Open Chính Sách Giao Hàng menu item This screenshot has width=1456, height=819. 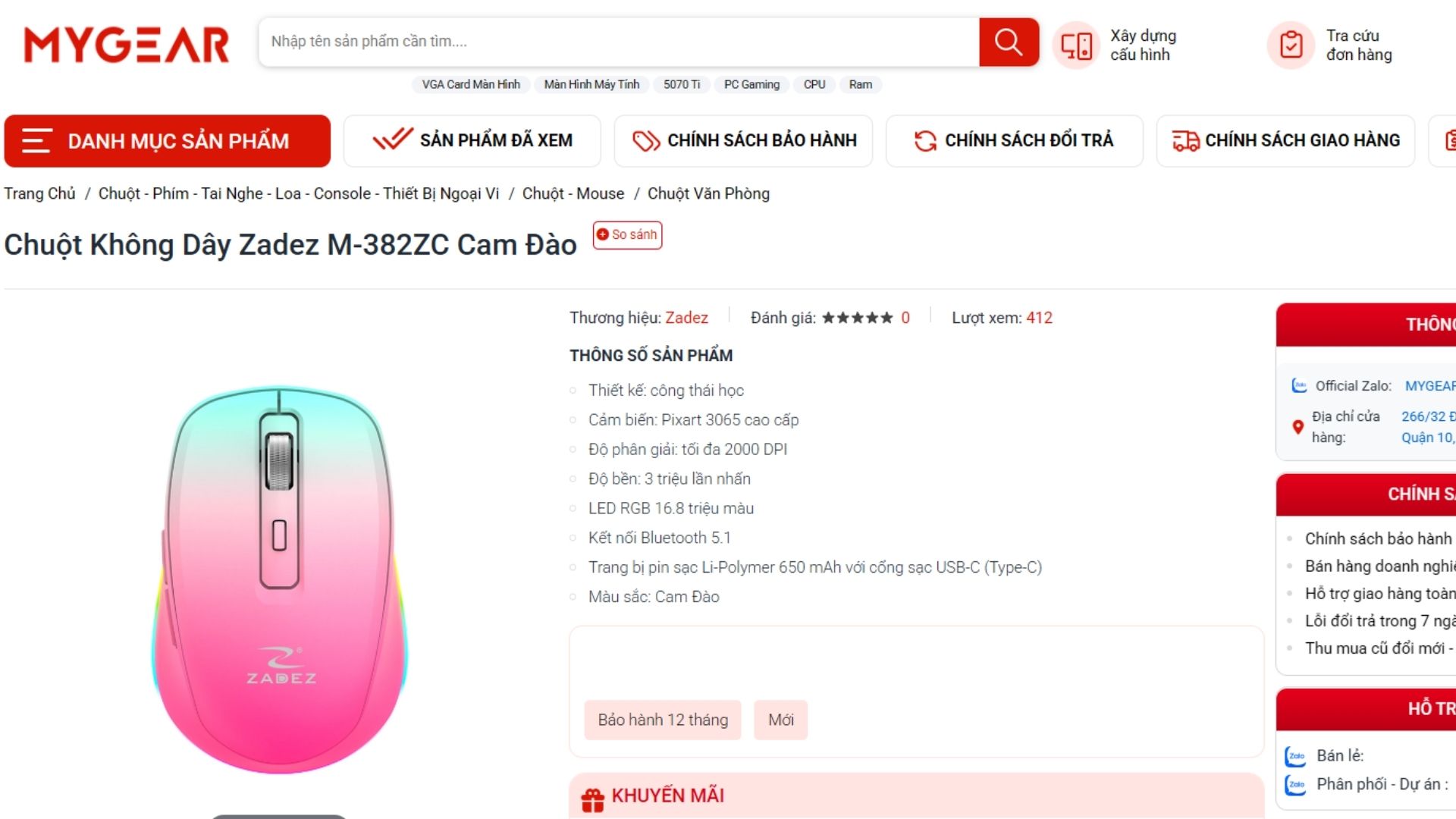(x=1285, y=141)
